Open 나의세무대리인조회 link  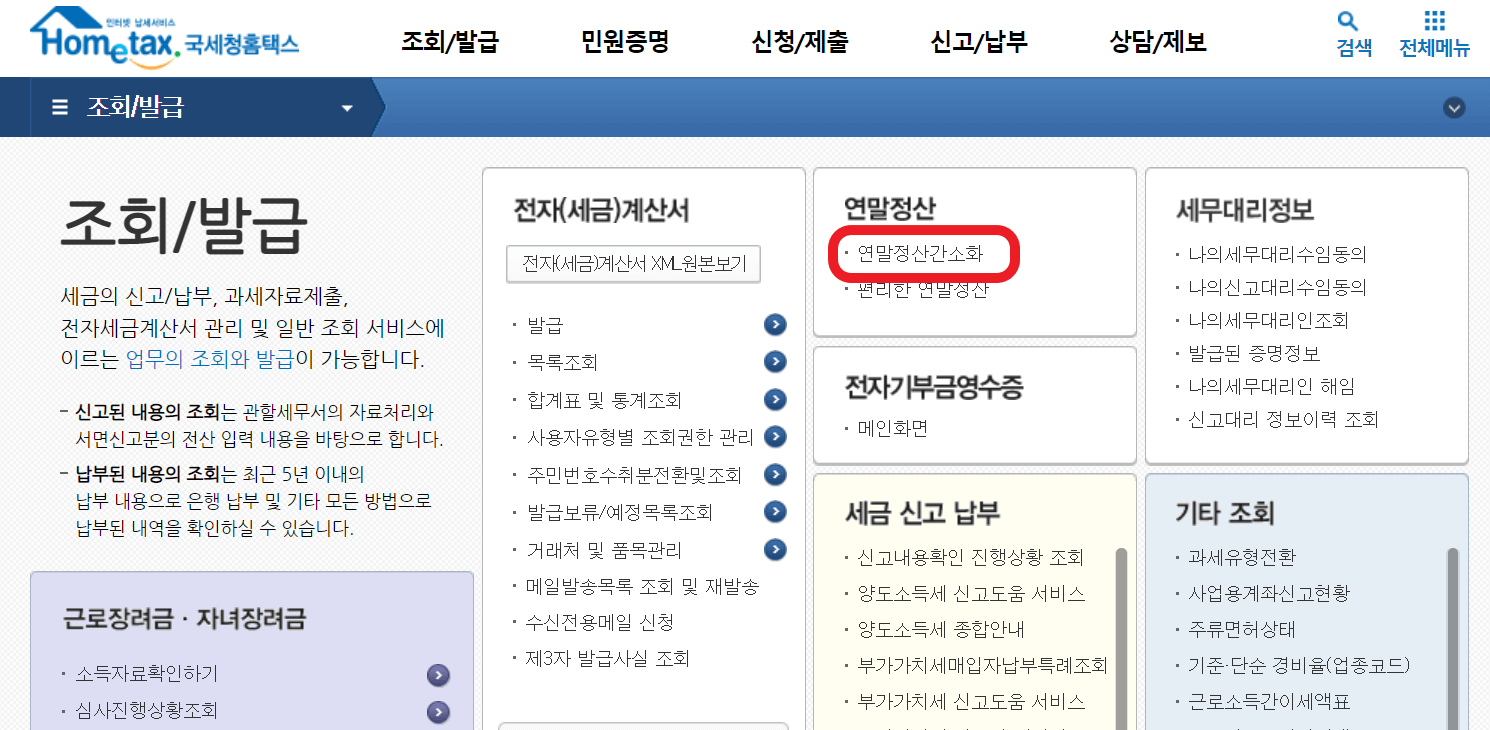coord(1268,320)
